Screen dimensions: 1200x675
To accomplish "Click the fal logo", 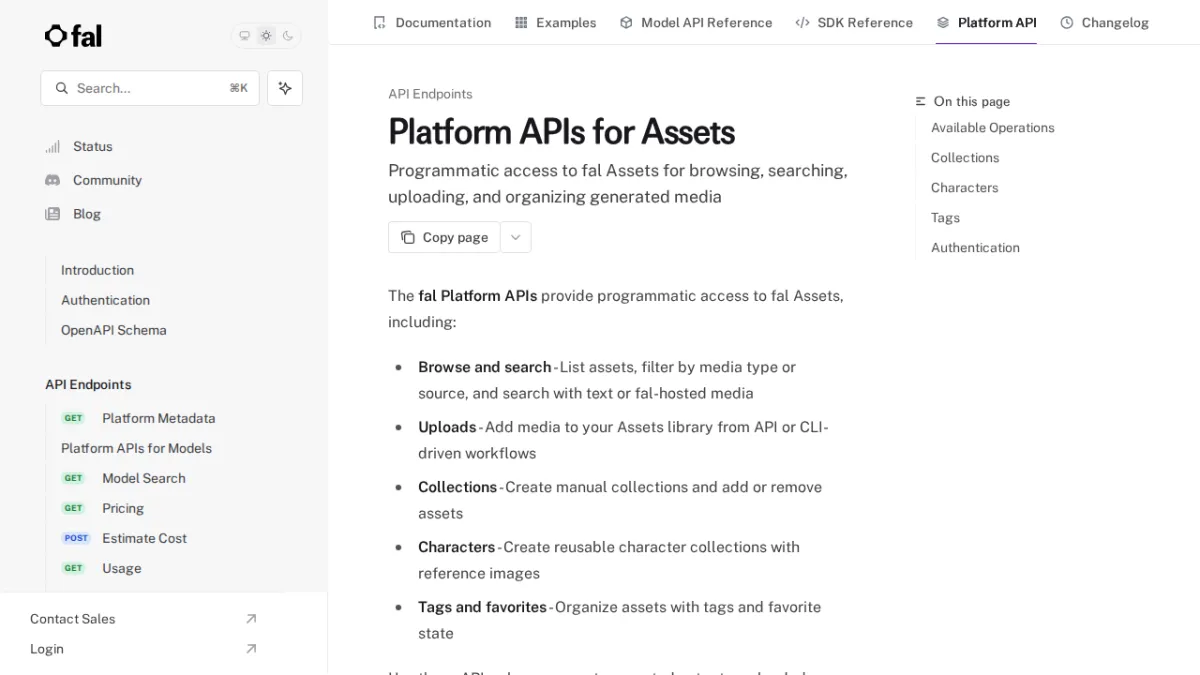I will [73, 36].
